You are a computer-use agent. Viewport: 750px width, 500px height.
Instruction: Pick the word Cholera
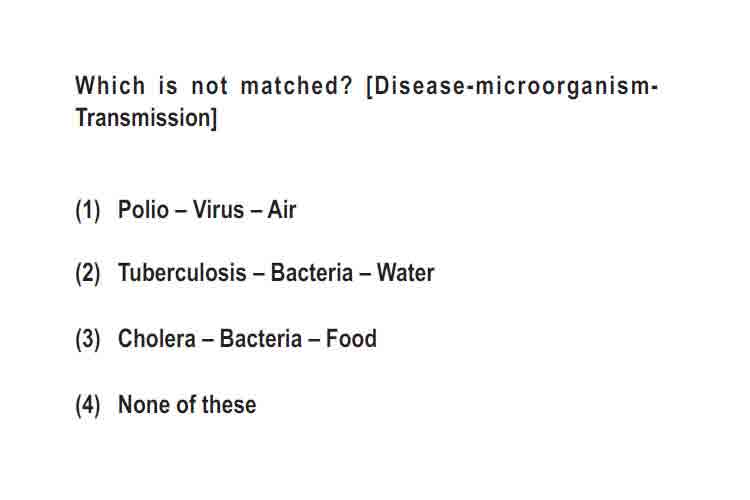pos(157,339)
